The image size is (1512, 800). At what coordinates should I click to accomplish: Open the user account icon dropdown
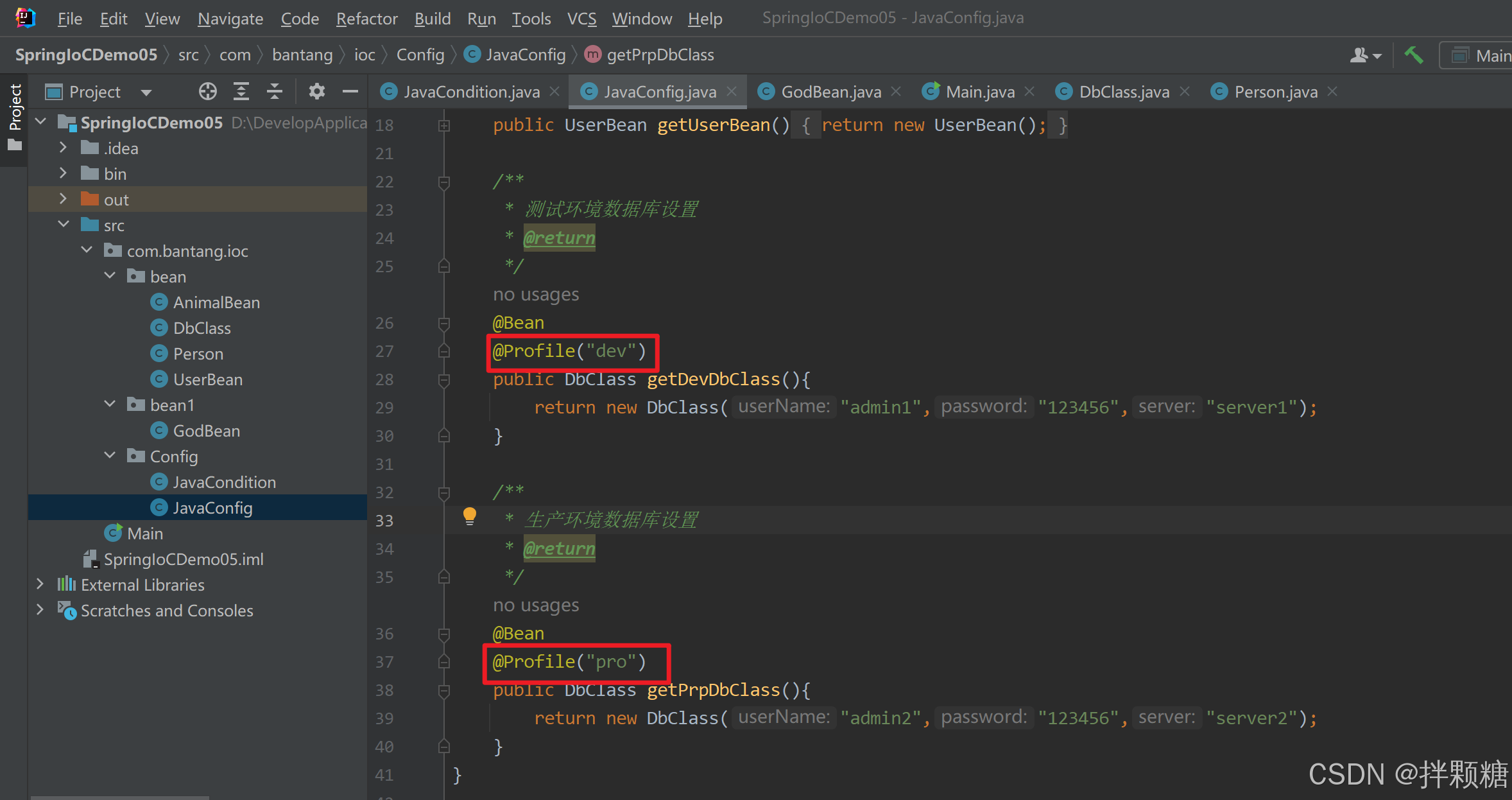tap(1364, 55)
